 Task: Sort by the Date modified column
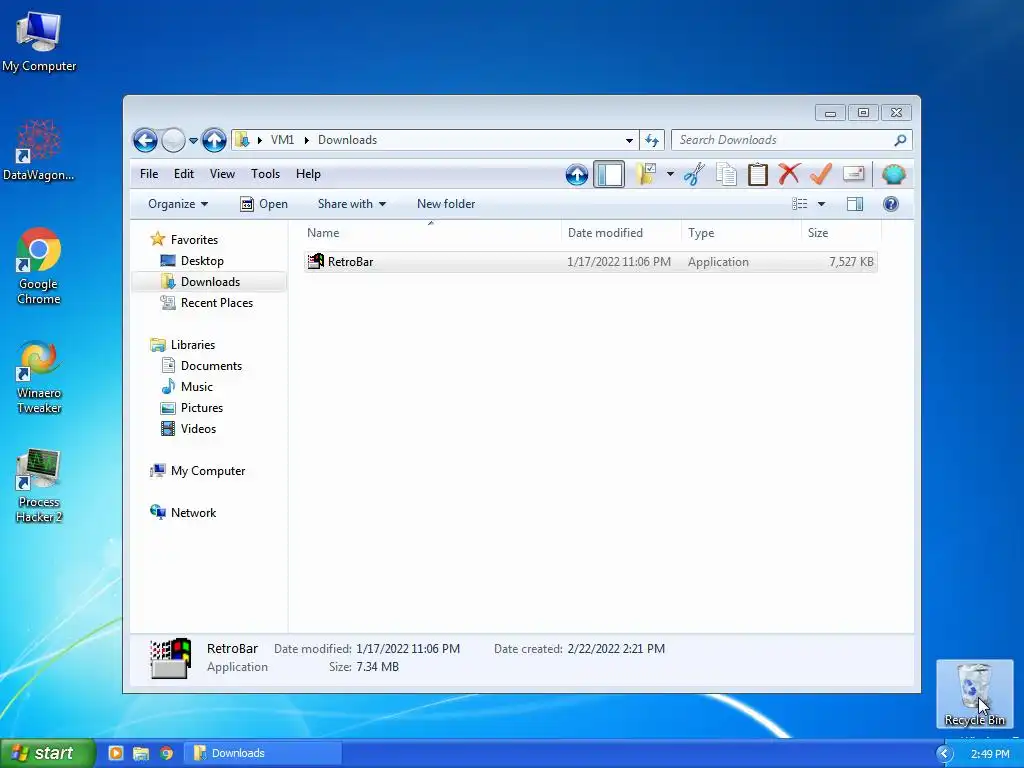[x=621, y=232]
